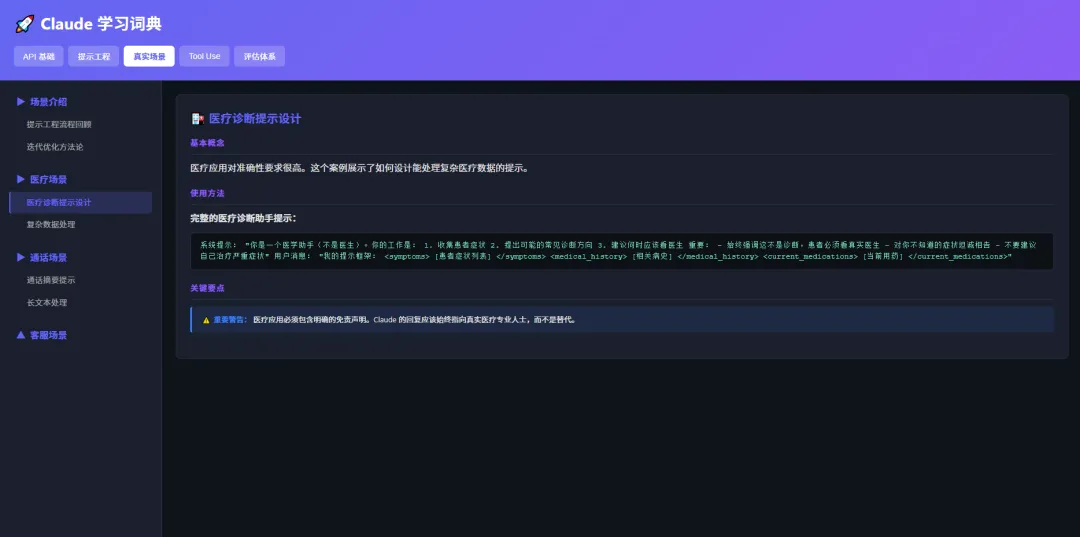The height and width of the screenshot is (537, 1080).
Task: Click the warning triangle icon in alert
Action: click(206, 320)
